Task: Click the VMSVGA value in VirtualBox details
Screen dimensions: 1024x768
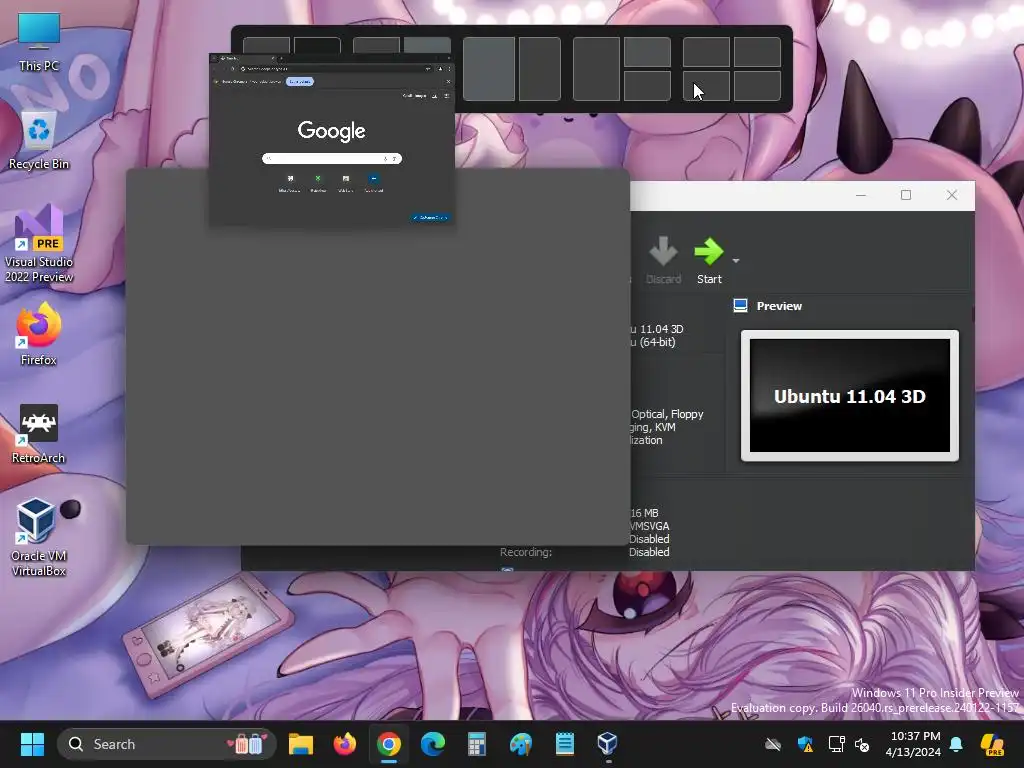Action: [x=648, y=526]
